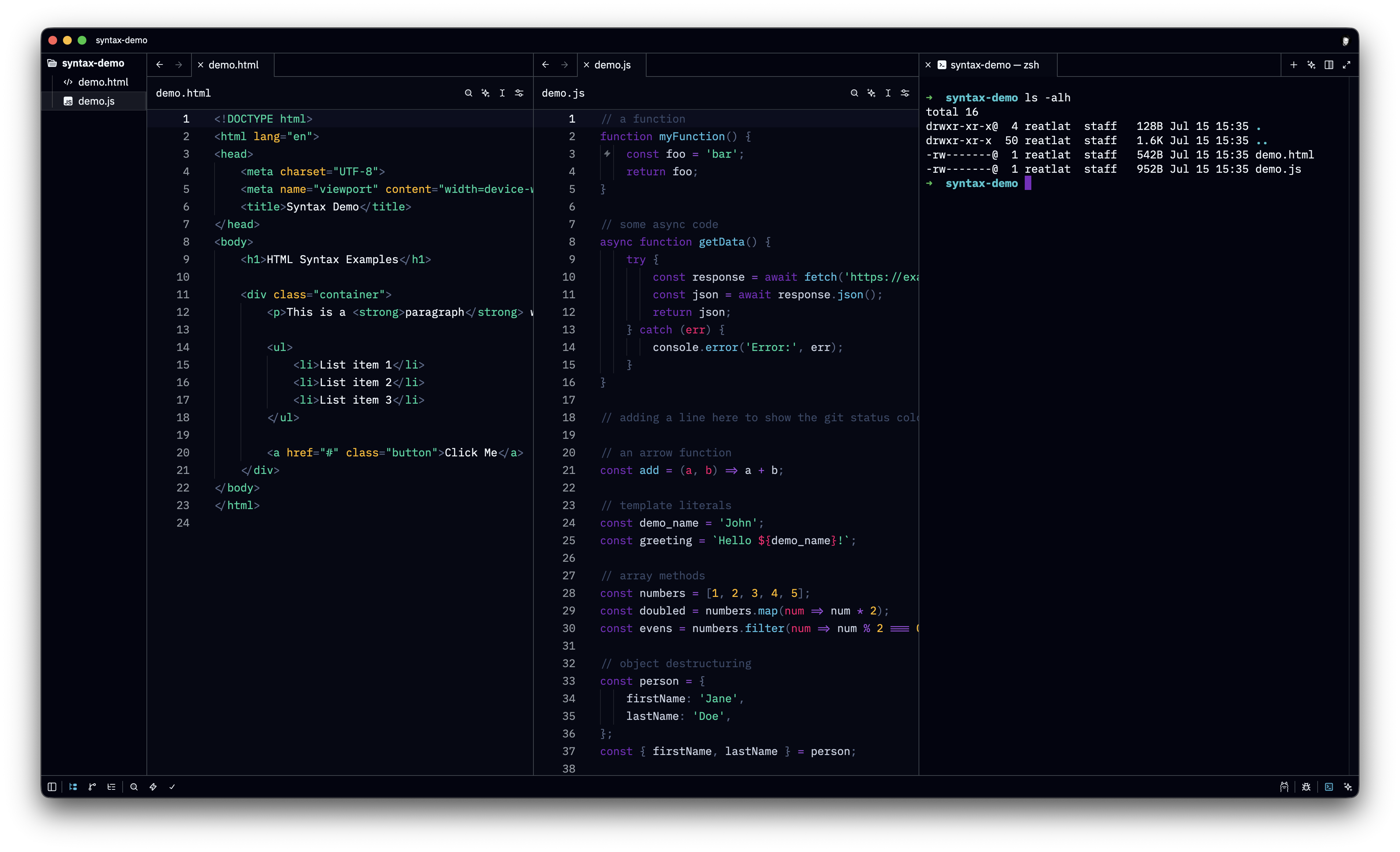The width and height of the screenshot is (1400, 852).
Task: Close the syntax-demo zsh terminal tab
Action: point(928,65)
